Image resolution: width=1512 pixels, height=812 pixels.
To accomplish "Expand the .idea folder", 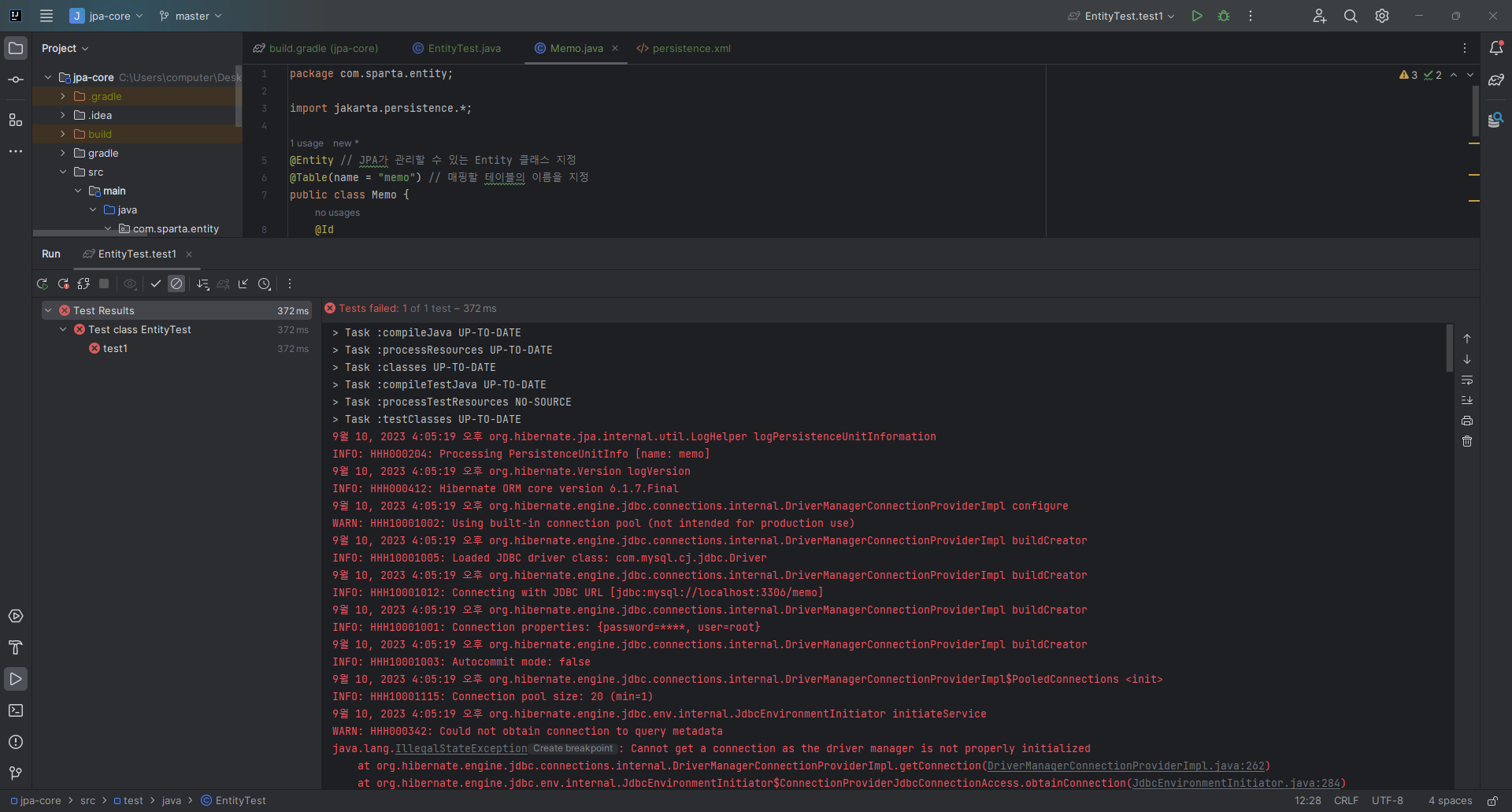I will point(63,115).
